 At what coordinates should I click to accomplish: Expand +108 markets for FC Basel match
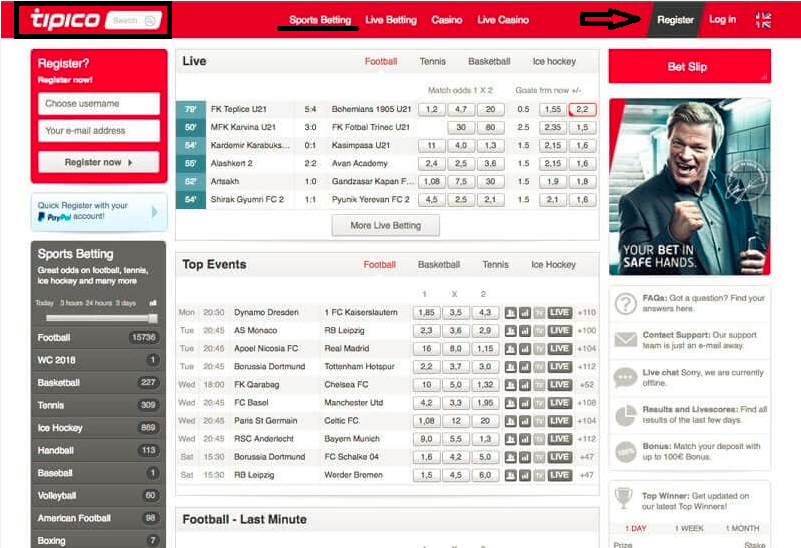point(586,403)
